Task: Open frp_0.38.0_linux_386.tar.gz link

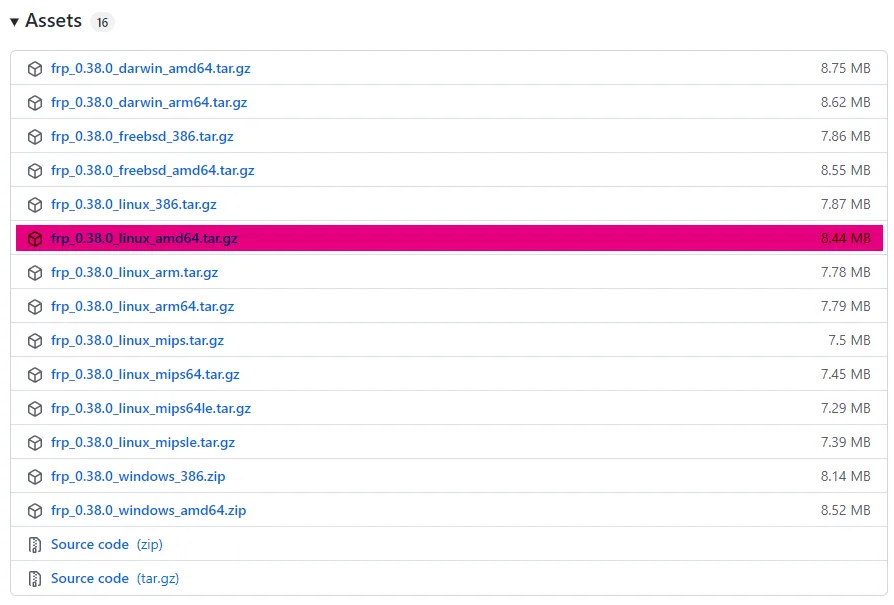Action: click(133, 204)
